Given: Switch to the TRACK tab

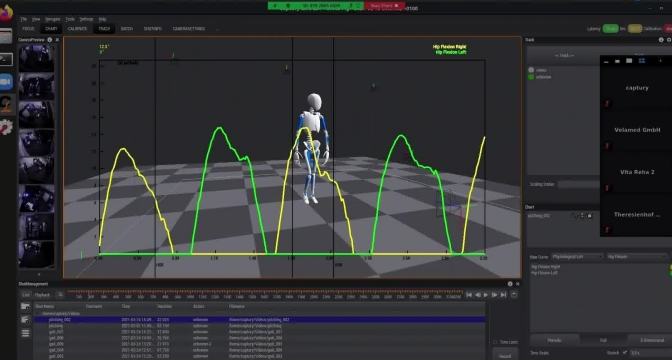Looking at the screenshot, I should point(104,29).
